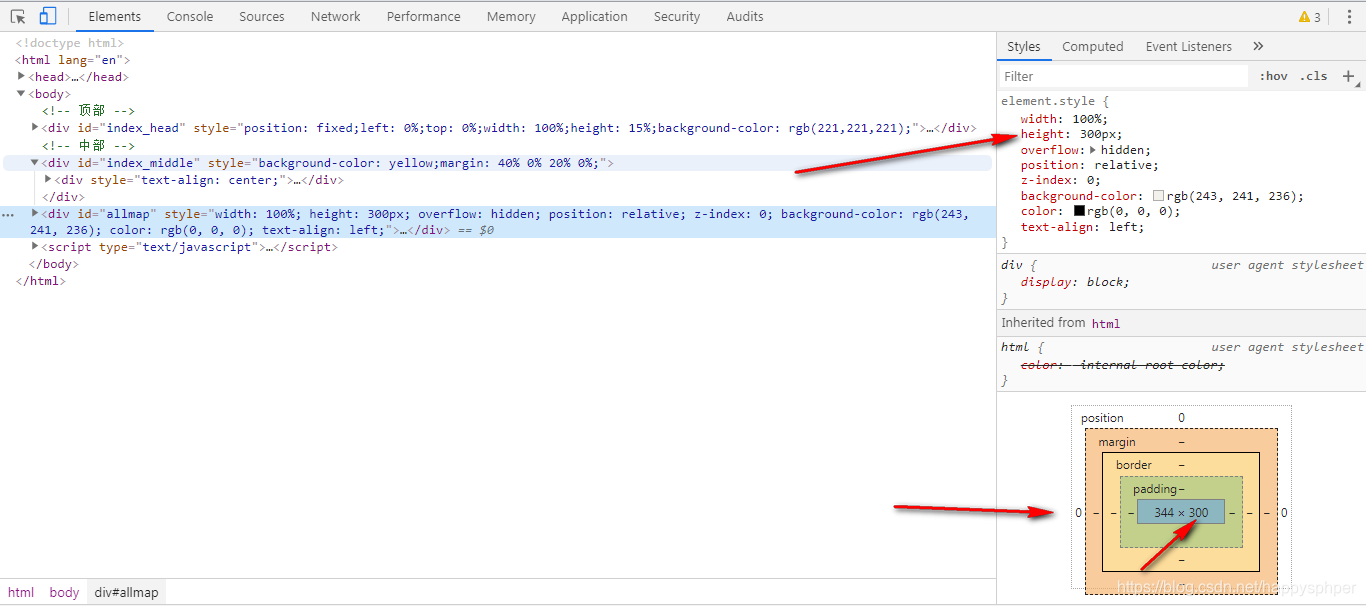This screenshot has height=606, width=1366.
Task: Focus the styles Filter input field
Action: (1124, 76)
